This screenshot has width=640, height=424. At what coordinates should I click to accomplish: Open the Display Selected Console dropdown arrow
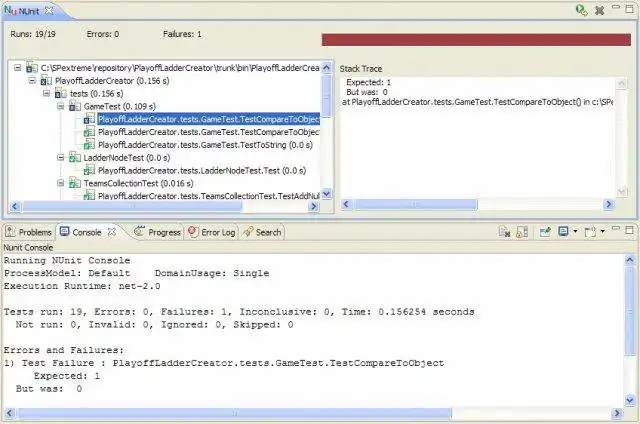coord(575,232)
